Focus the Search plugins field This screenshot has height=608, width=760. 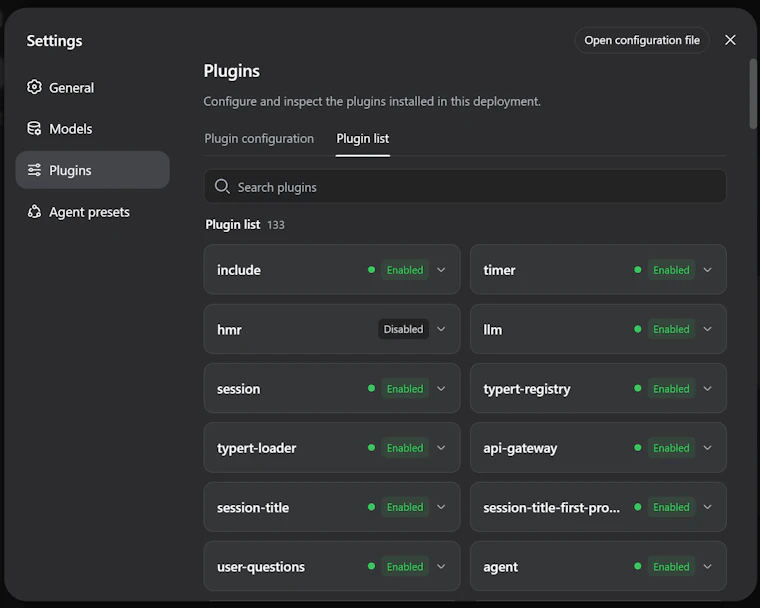pos(465,187)
